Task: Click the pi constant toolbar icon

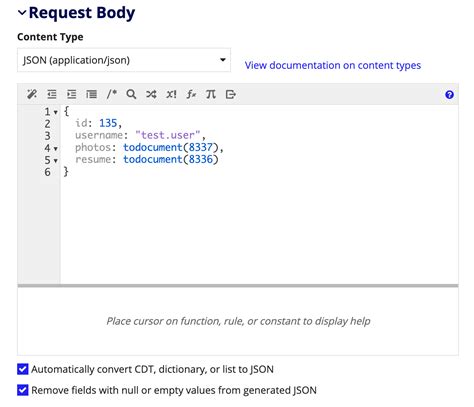Action: coord(211,94)
